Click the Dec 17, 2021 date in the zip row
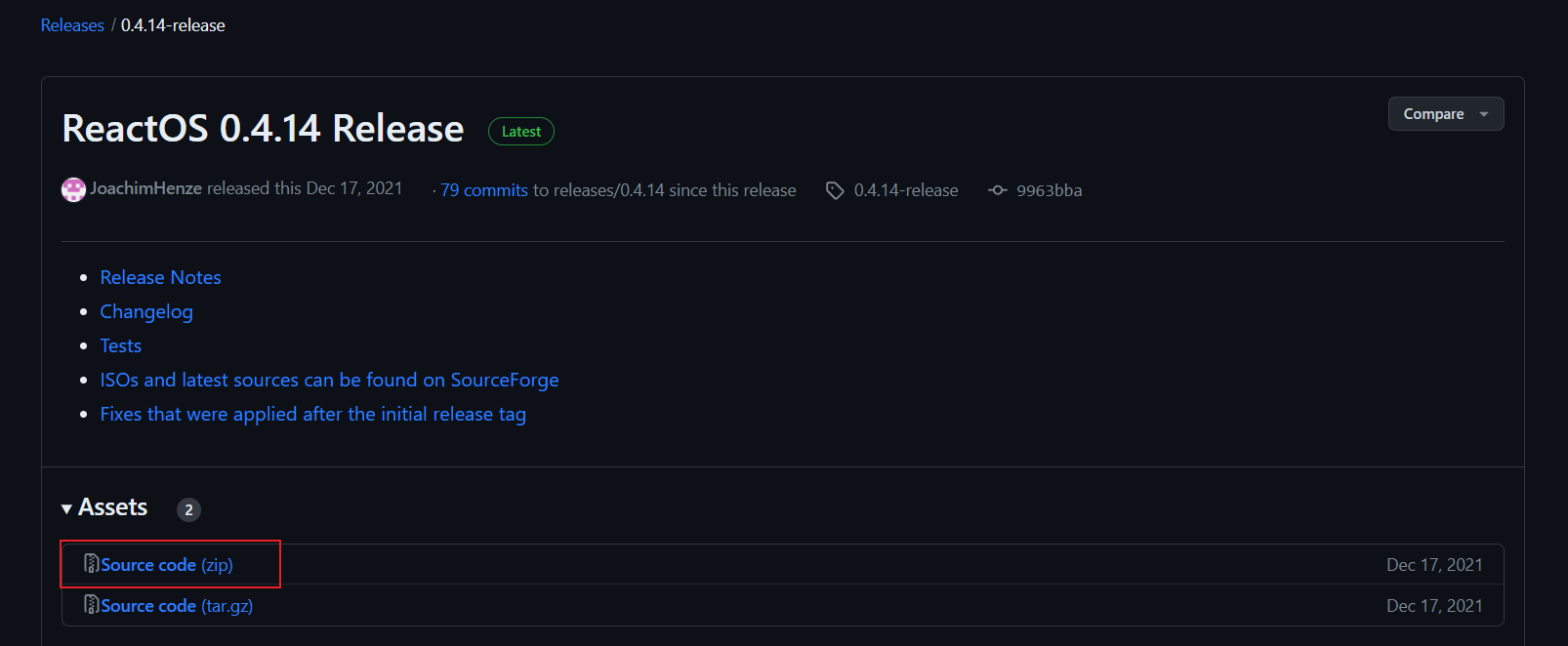The height and width of the screenshot is (646, 1568). click(1434, 565)
